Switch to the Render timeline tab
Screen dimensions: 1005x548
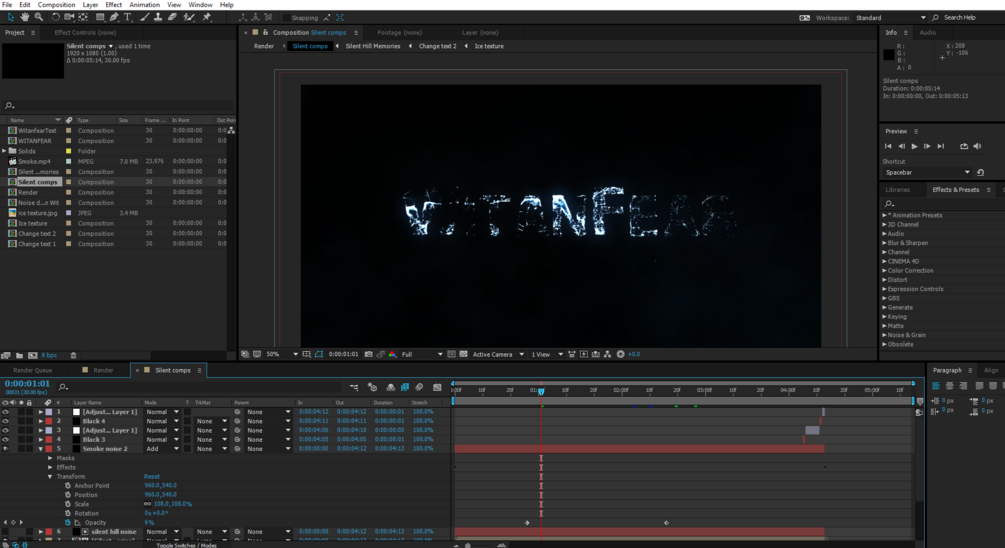(x=103, y=370)
